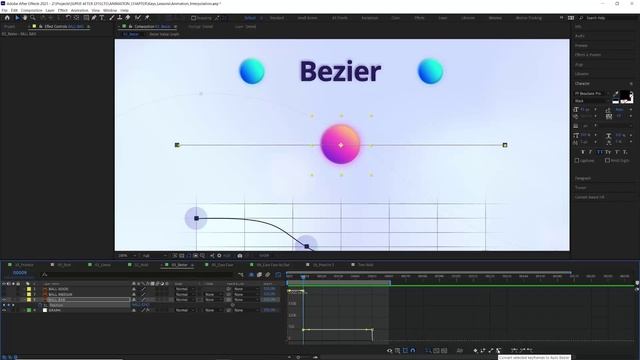This screenshot has width=640, height=360.
Task: Switch to the 06_Easy Ease timeline tab
Action: pyautogui.click(x=222, y=265)
